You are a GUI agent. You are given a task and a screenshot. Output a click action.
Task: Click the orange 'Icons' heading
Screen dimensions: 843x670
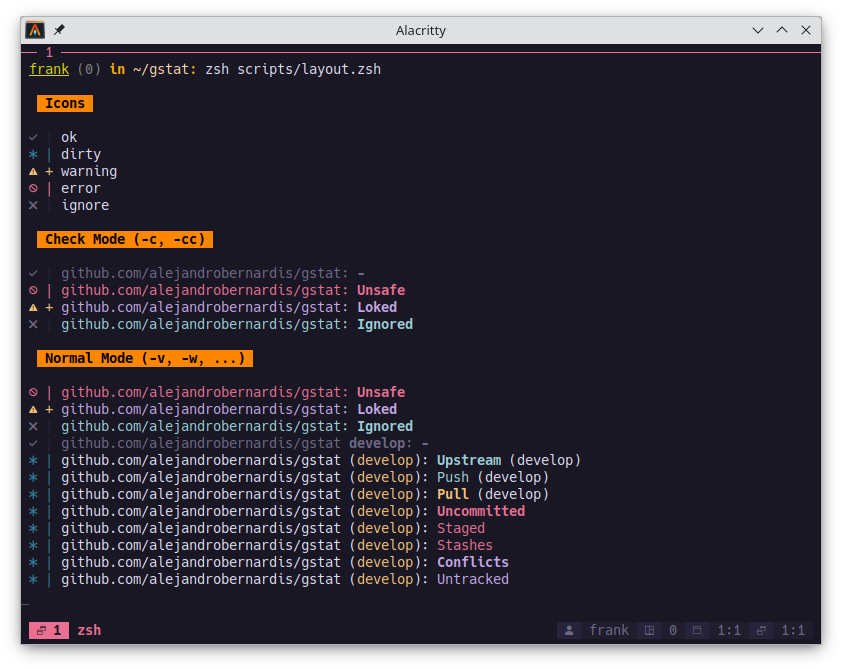[65, 103]
